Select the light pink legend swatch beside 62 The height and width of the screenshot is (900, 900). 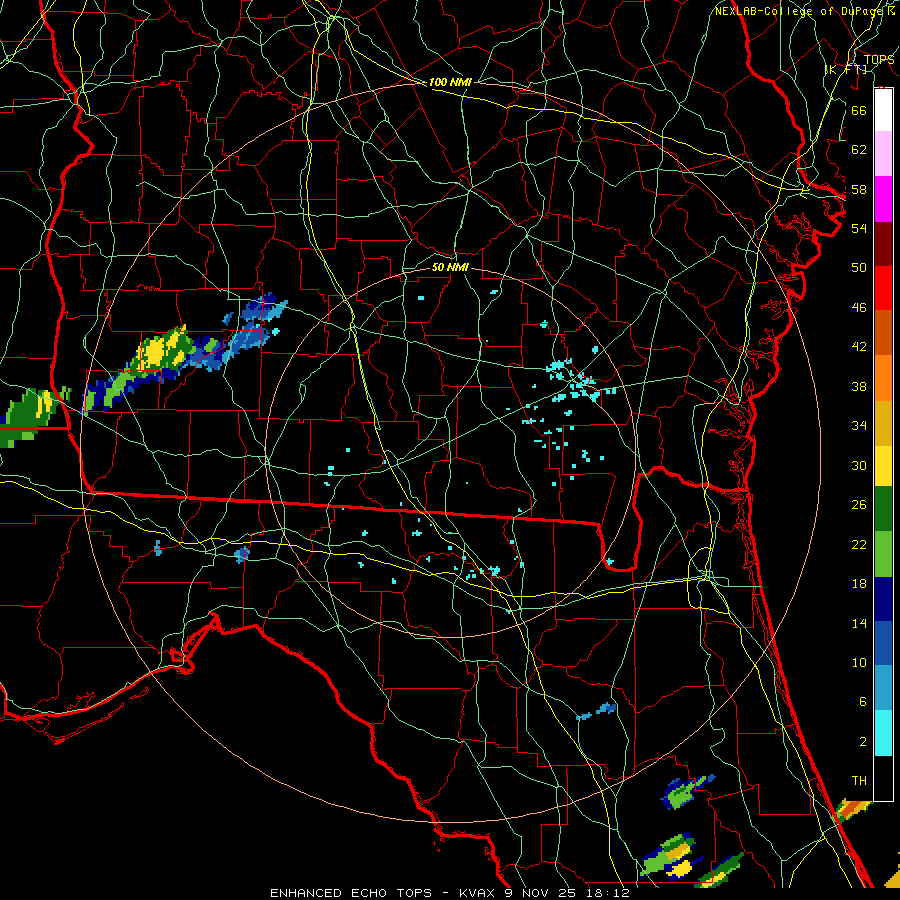click(883, 154)
